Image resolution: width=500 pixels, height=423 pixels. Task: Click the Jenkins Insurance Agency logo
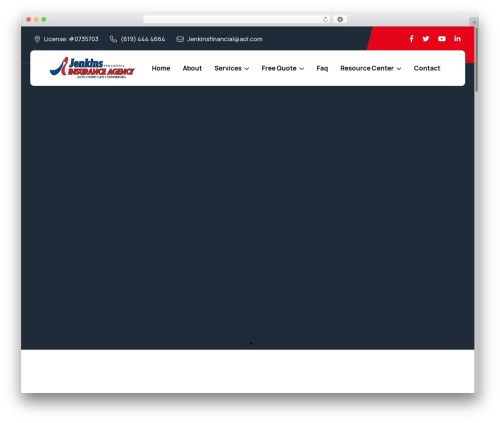92,68
